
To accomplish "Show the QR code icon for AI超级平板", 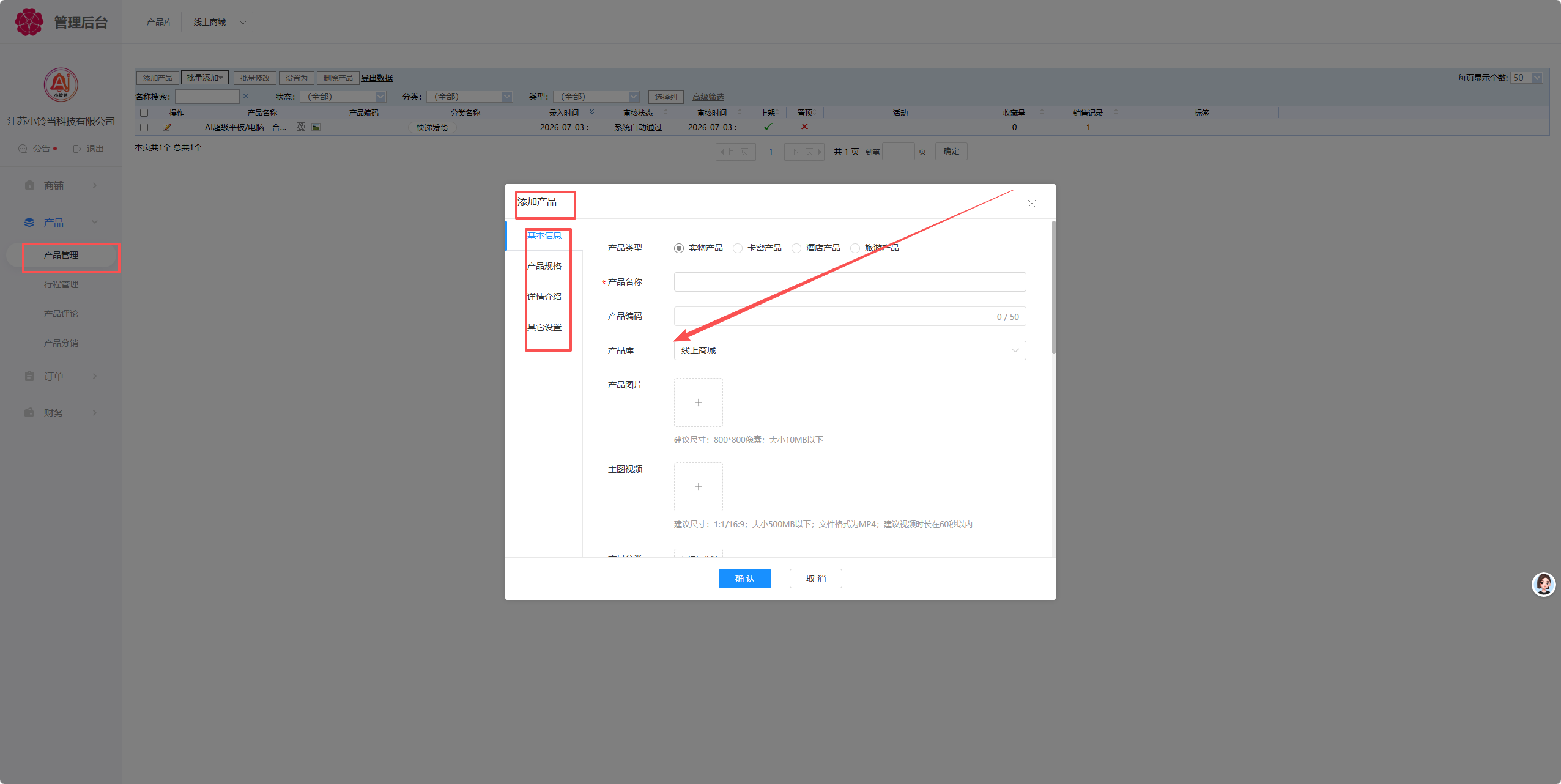I will coord(301,127).
